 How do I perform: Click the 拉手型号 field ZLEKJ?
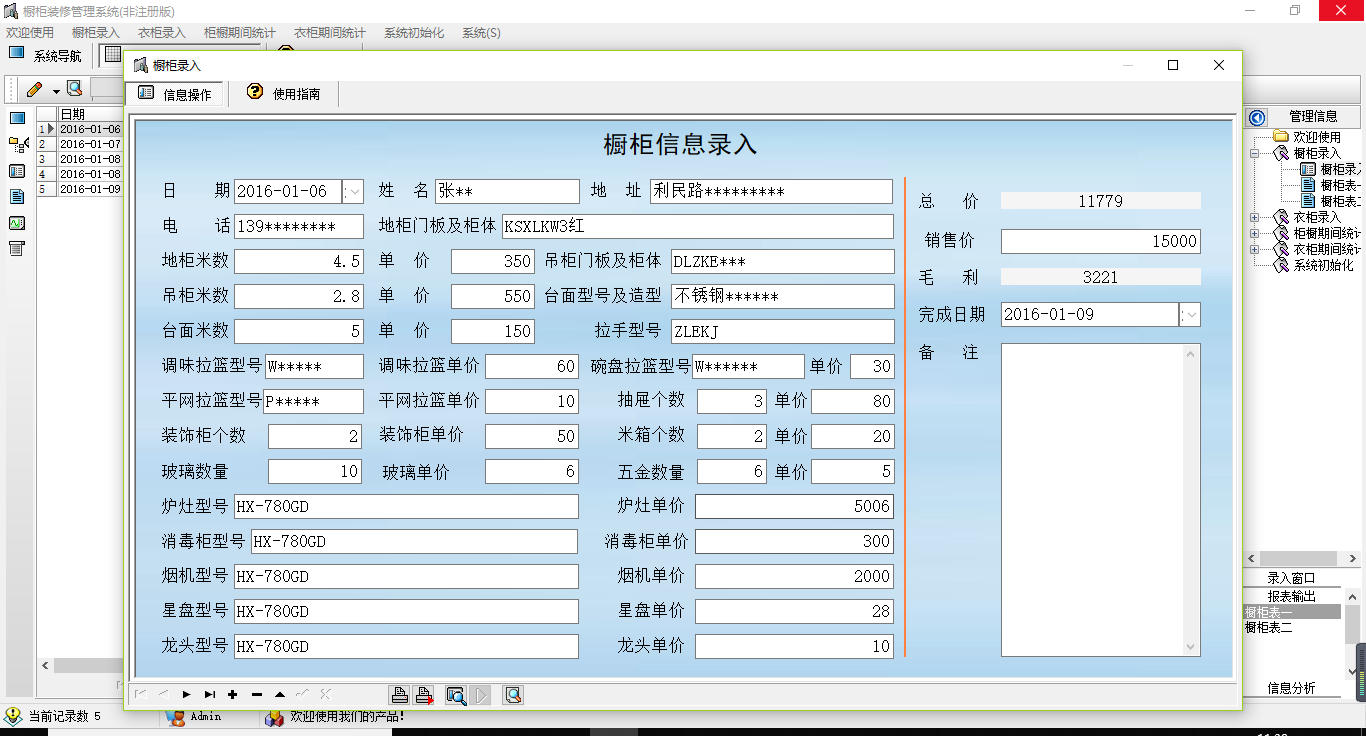point(783,332)
